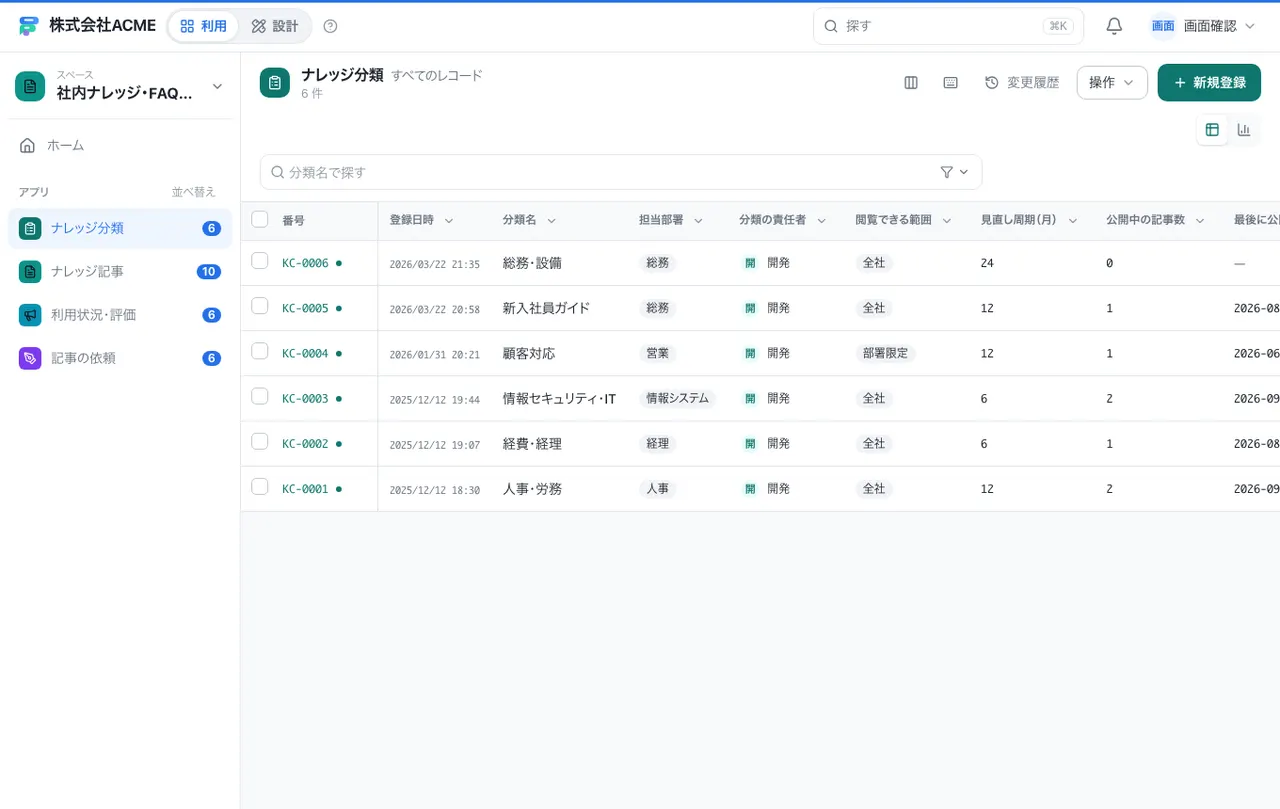
Task: Open the 登録日時 column sort menu
Action: [x=449, y=220]
